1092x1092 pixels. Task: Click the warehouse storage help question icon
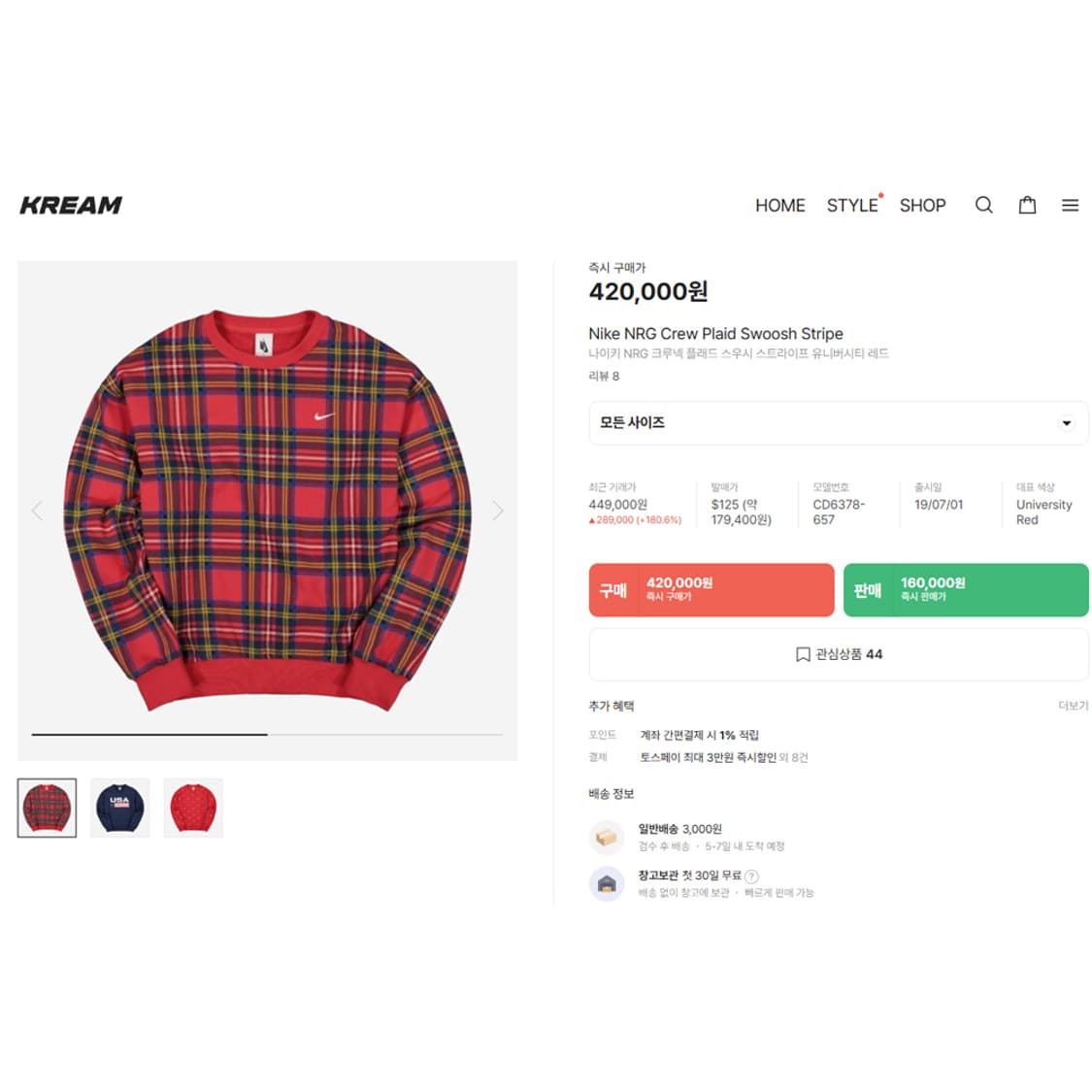pyautogui.click(x=751, y=877)
